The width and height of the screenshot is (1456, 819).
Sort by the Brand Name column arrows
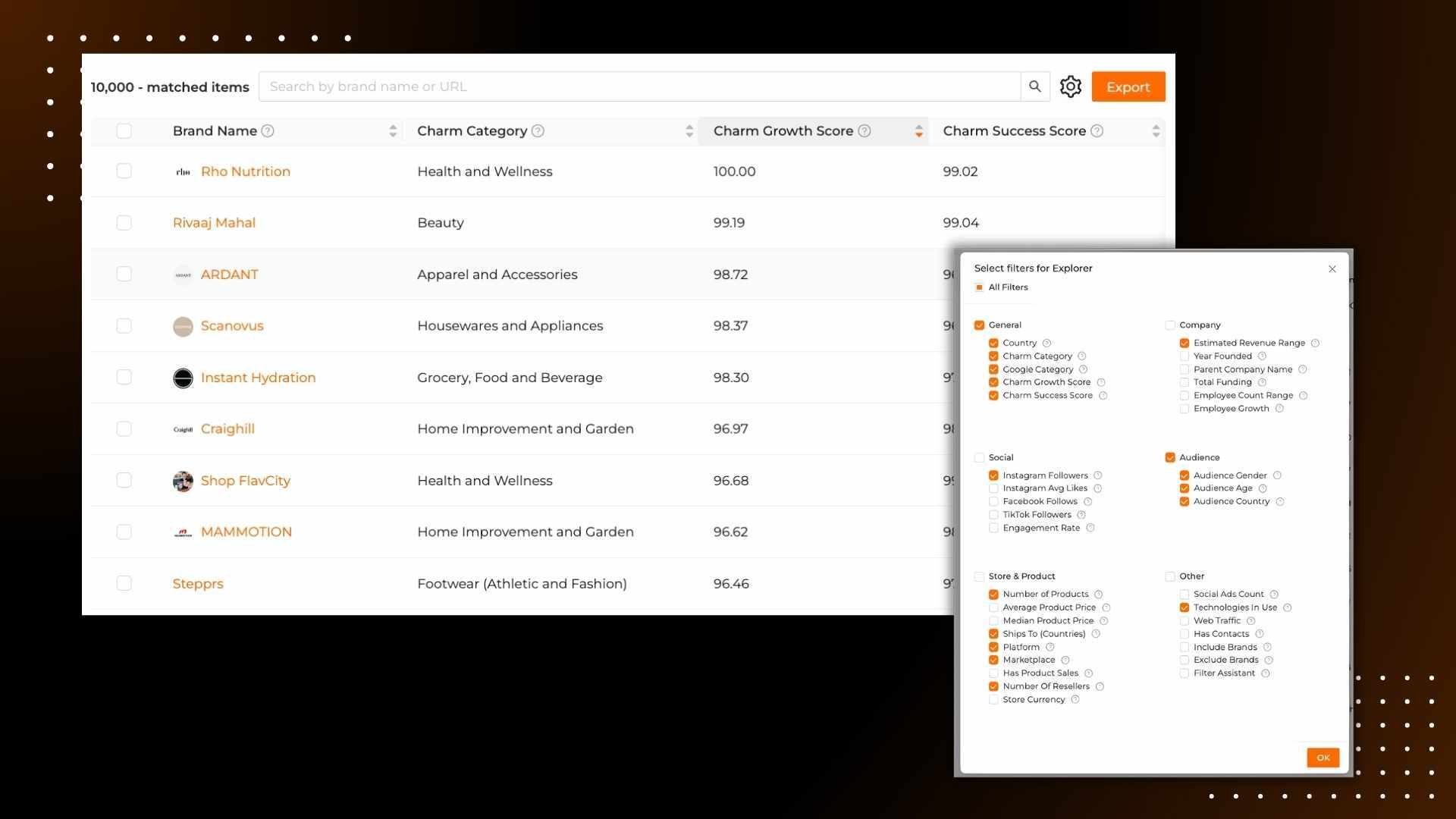point(393,131)
